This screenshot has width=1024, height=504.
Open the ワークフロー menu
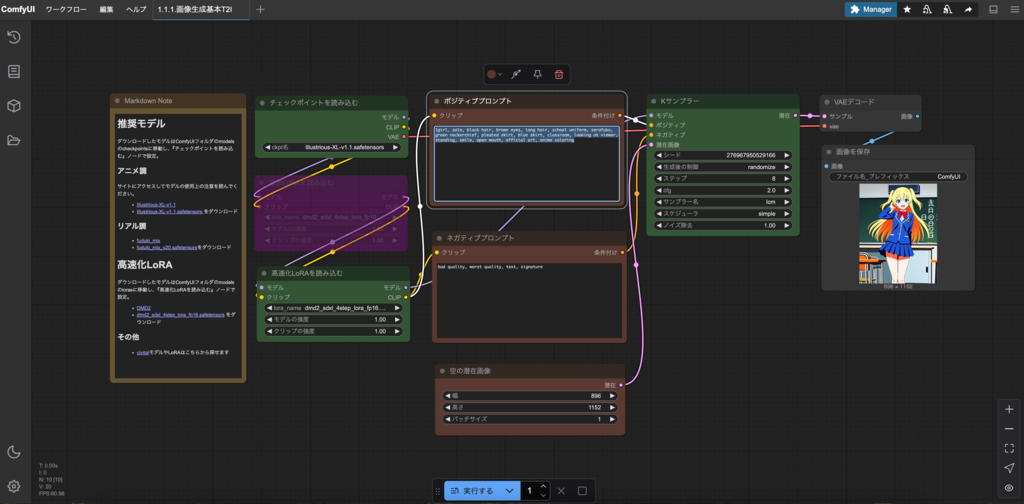[x=66, y=9]
